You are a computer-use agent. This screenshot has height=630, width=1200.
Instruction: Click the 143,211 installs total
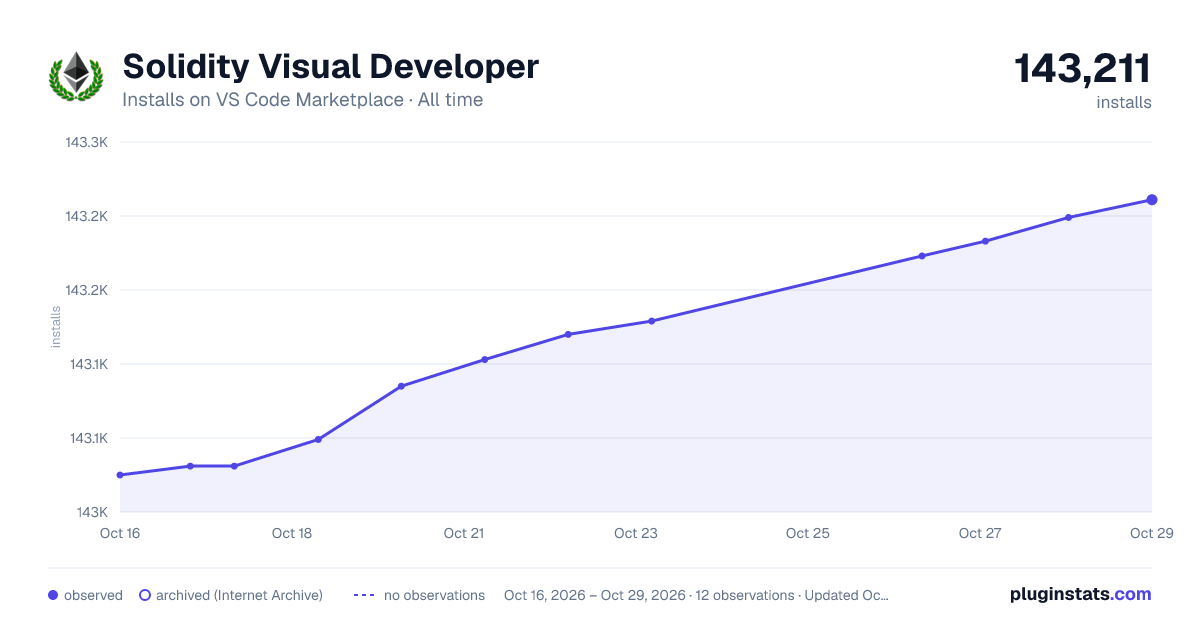pyautogui.click(x=1083, y=69)
